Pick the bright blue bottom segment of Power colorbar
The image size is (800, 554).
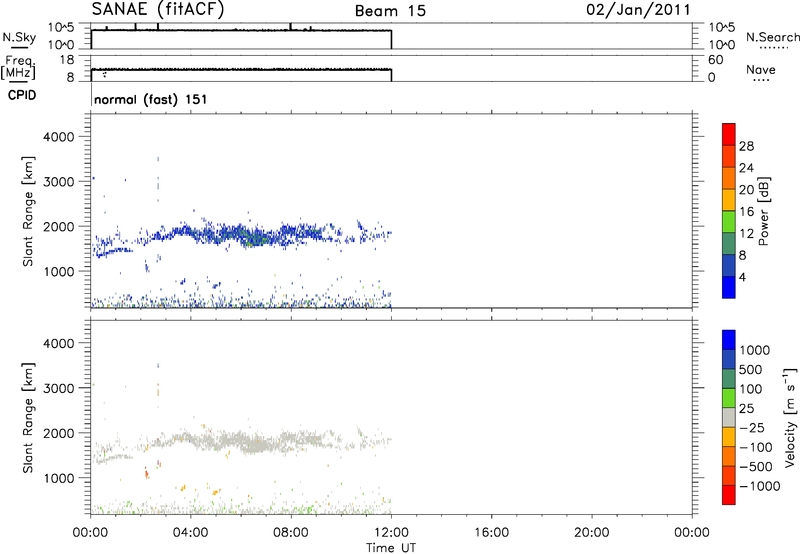[729, 287]
